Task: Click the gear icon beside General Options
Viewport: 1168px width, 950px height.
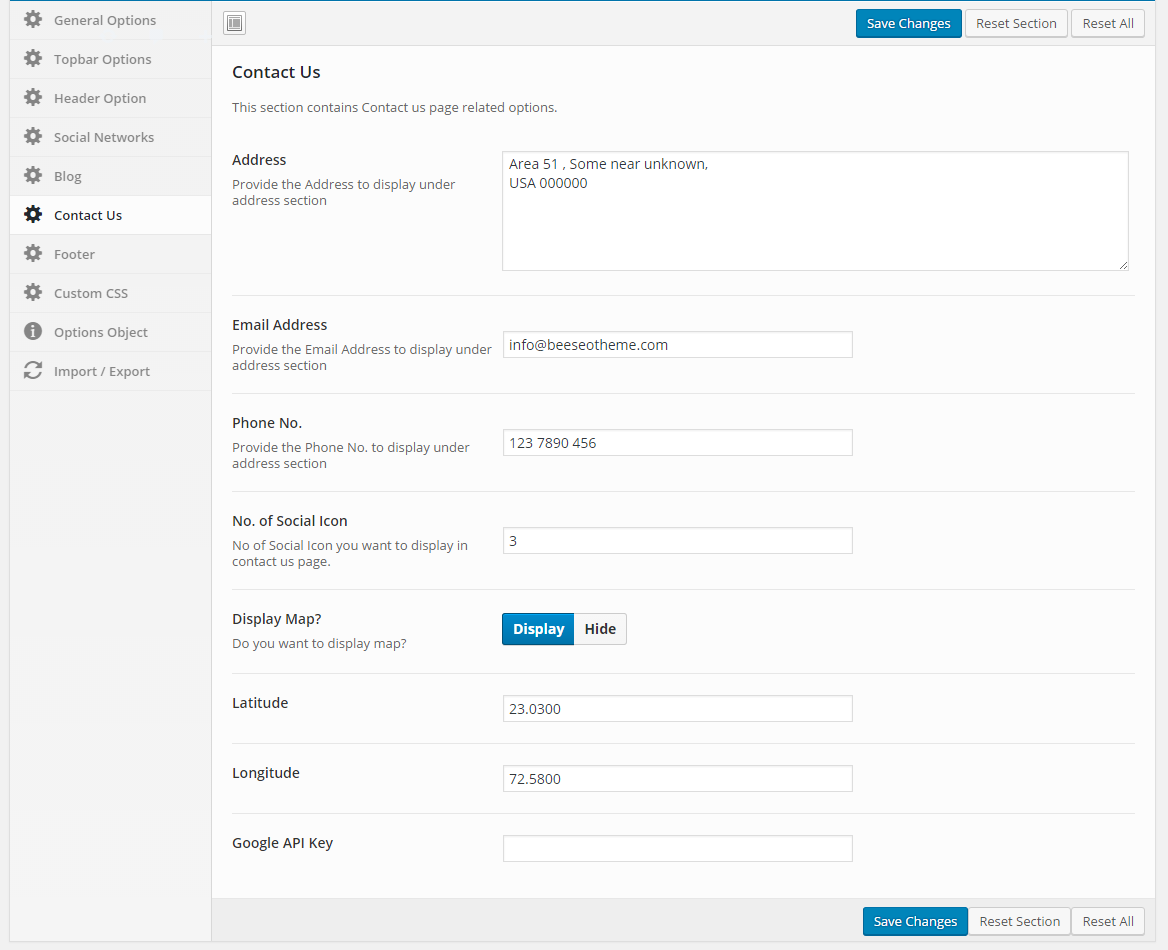Action: point(33,20)
